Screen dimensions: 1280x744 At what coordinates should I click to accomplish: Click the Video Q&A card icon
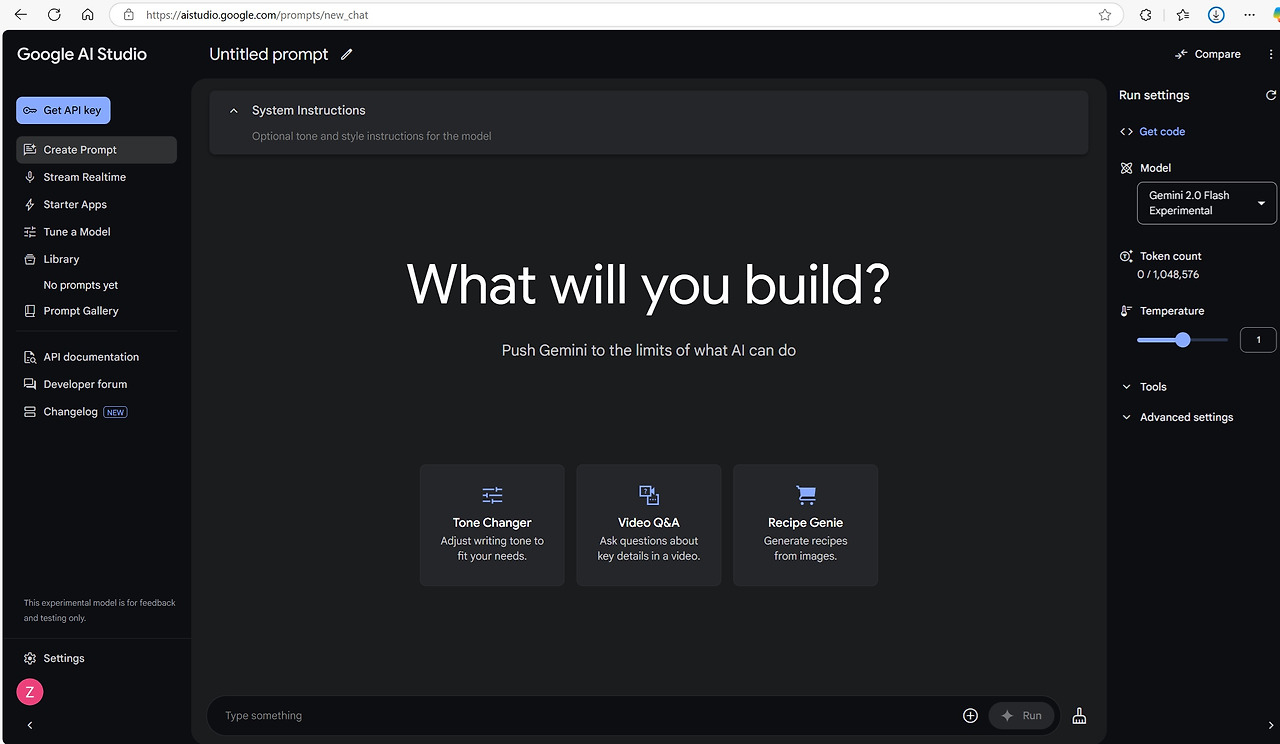coord(649,495)
